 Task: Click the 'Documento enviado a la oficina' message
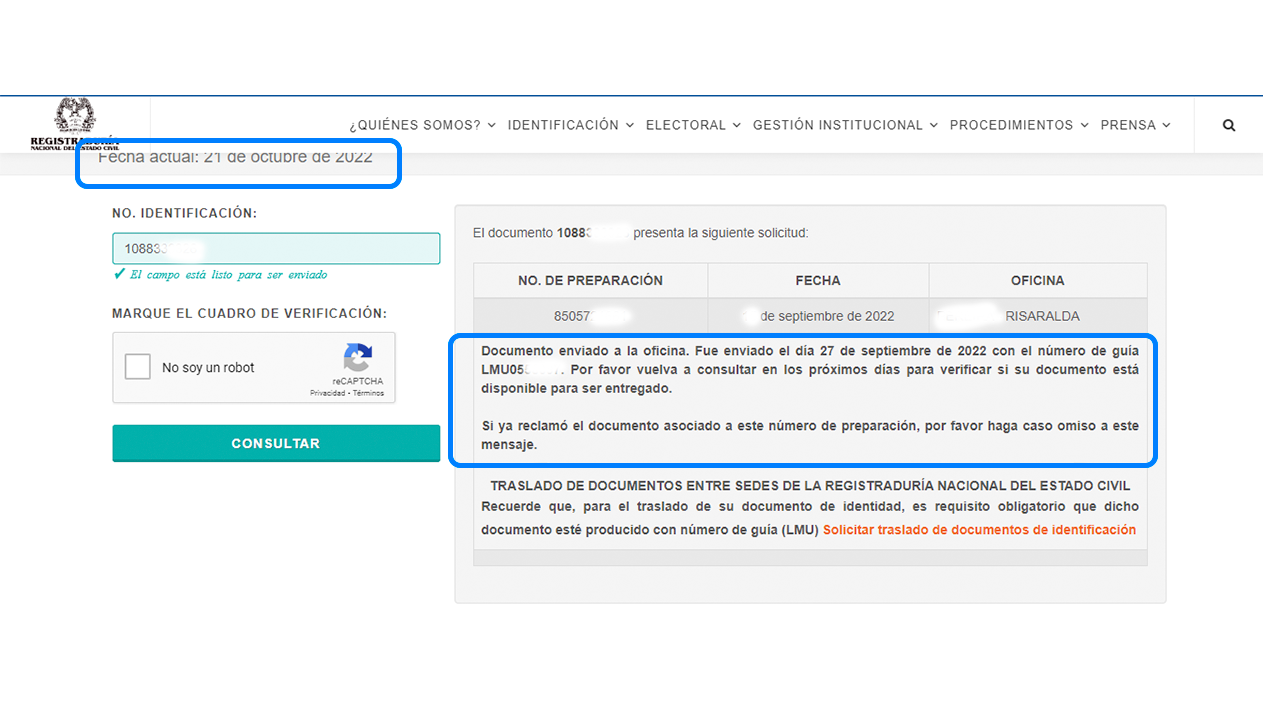click(x=810, y=370)
